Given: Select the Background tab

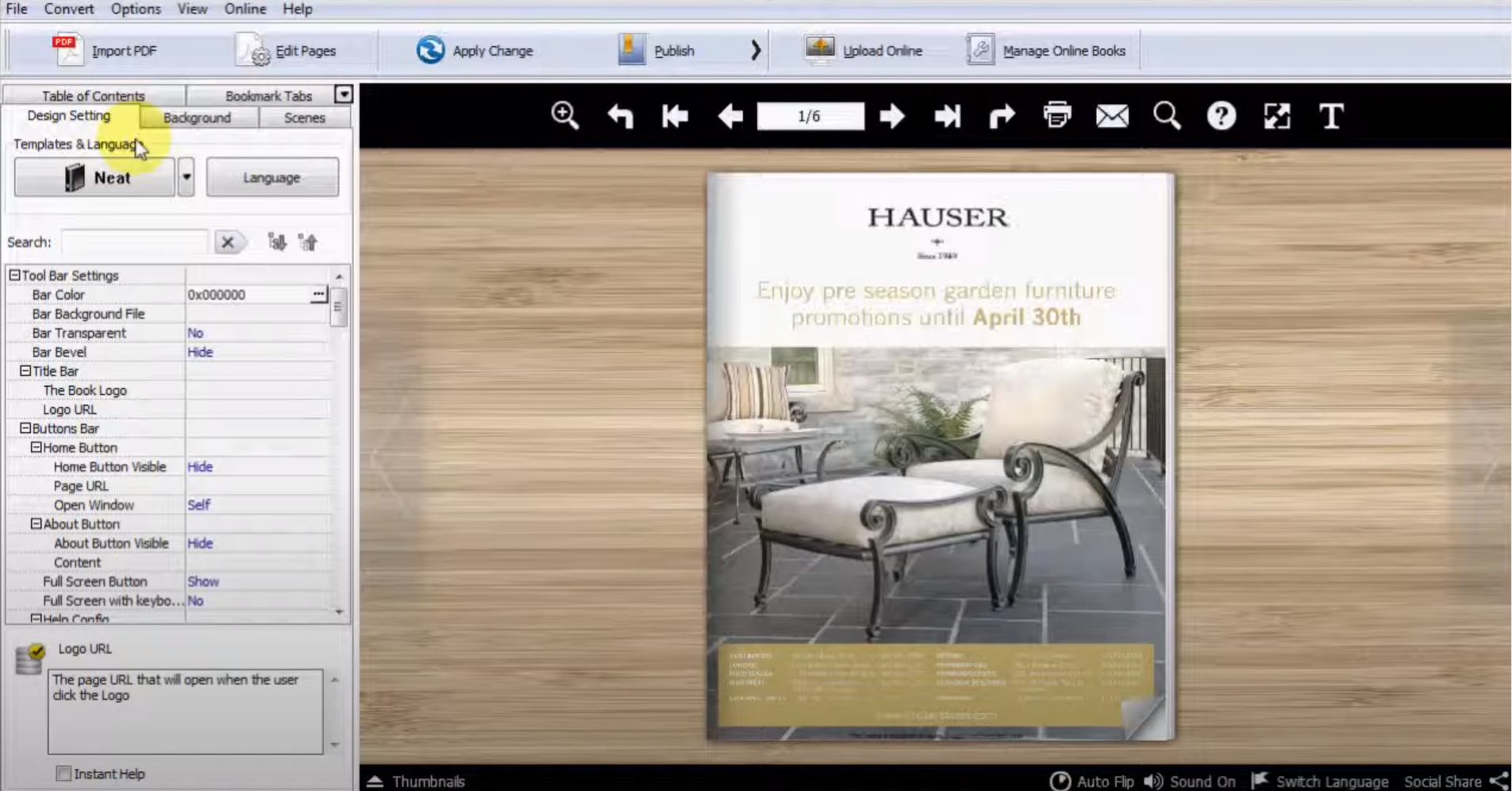Looking at the screenshot, I should (198, 118).
